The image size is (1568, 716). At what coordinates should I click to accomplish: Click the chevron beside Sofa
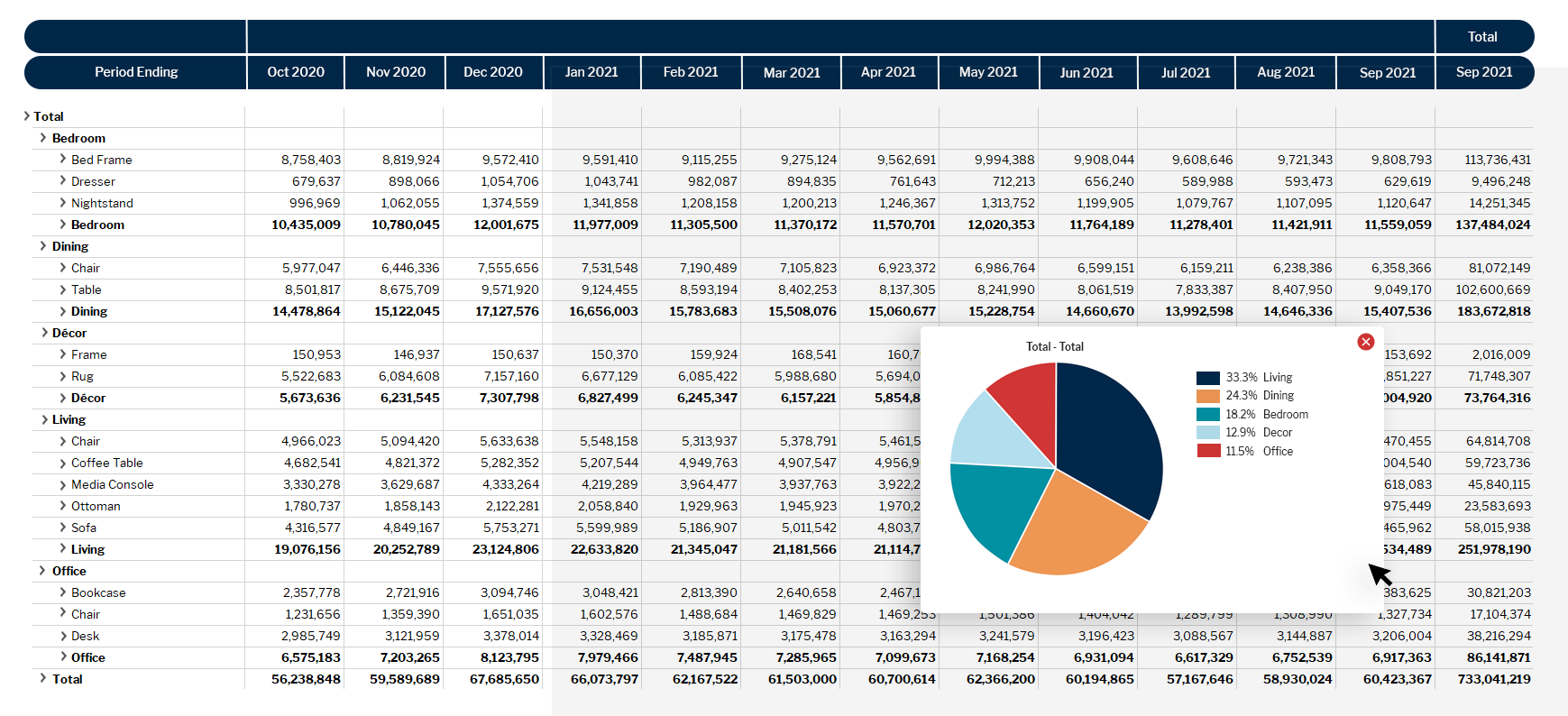62,527
